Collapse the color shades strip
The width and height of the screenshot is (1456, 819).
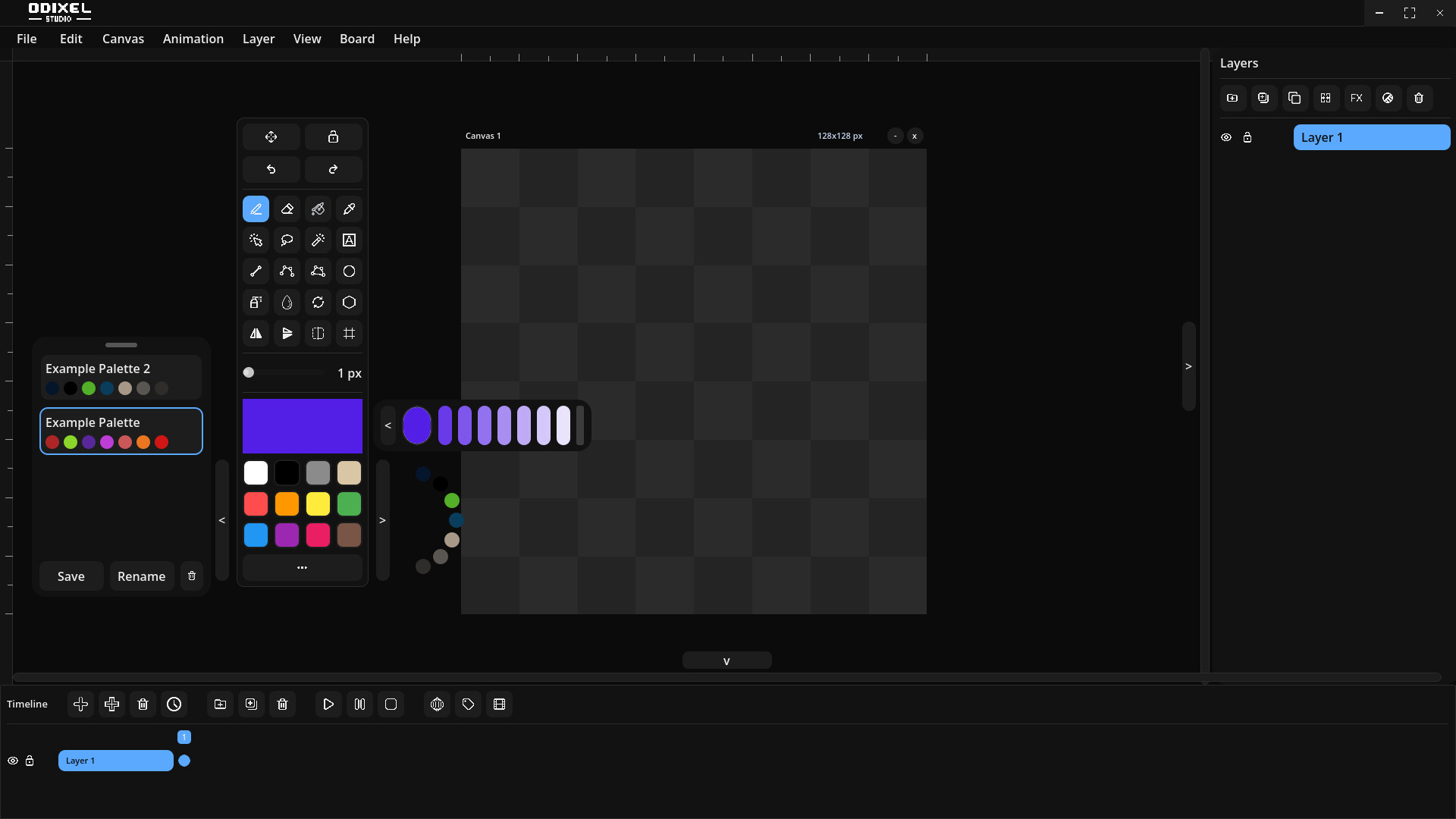[388, 425]
